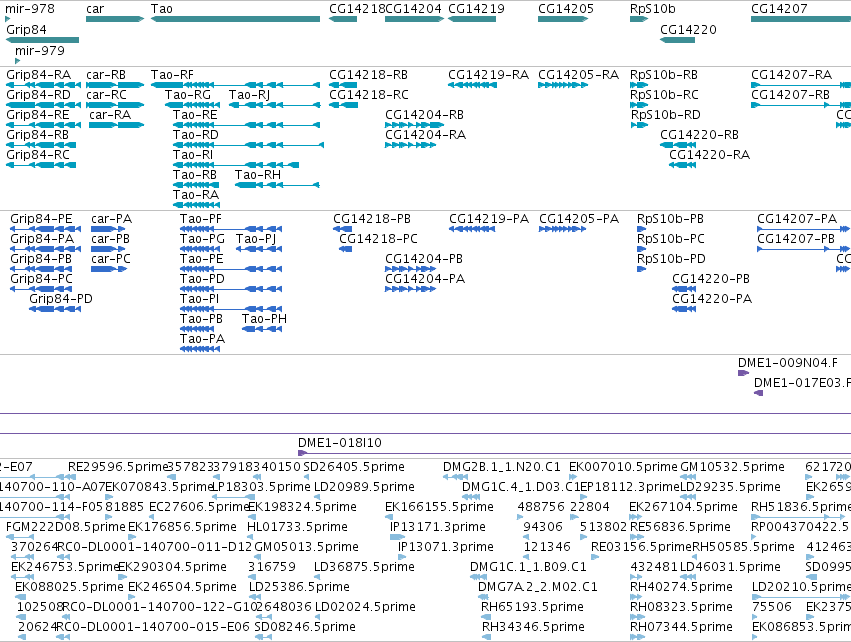851x642 pixels.
Task: Click protein car-PC
Action: [109, 269]
